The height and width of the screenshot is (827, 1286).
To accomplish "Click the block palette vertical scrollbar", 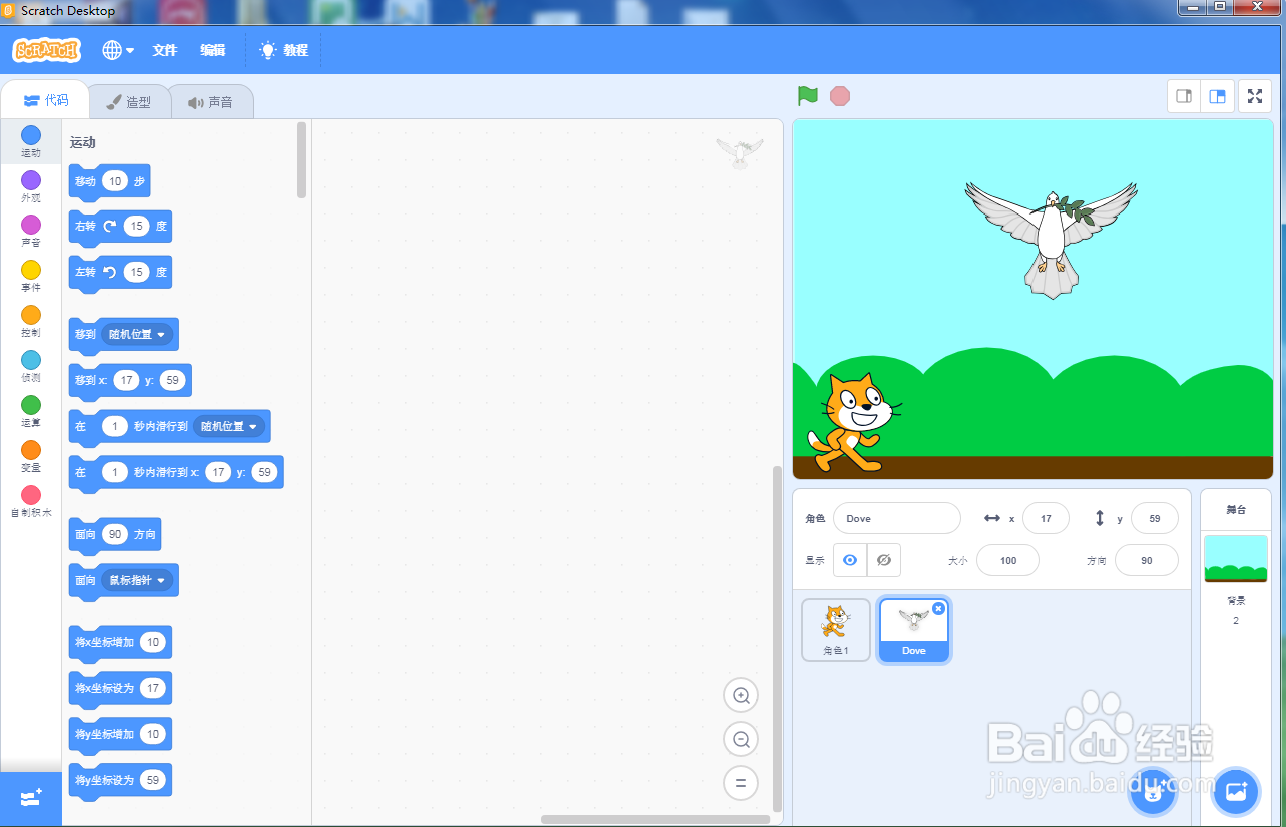I will pos(302,160).
